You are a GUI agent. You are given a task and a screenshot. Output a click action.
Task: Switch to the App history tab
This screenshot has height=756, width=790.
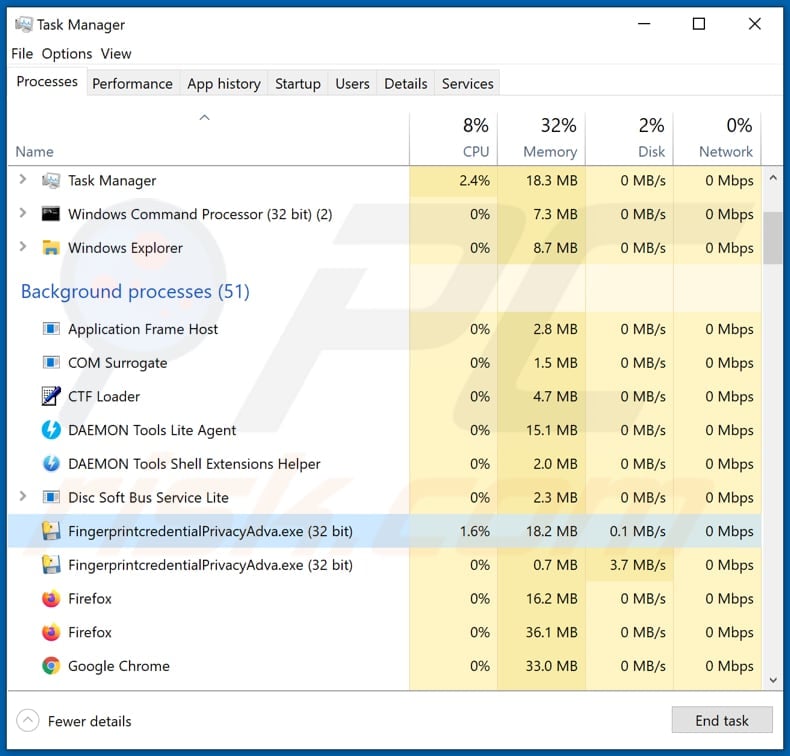click(224, 83)
